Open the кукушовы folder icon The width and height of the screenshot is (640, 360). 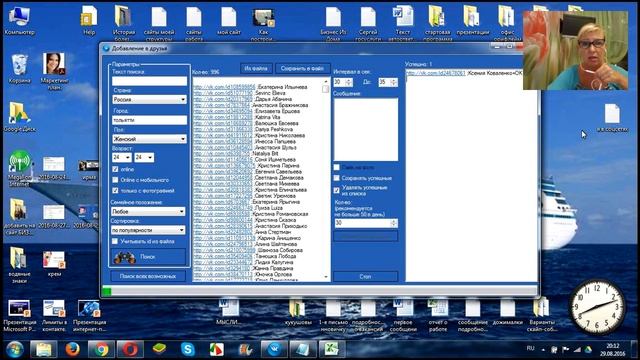pos(298,312)
